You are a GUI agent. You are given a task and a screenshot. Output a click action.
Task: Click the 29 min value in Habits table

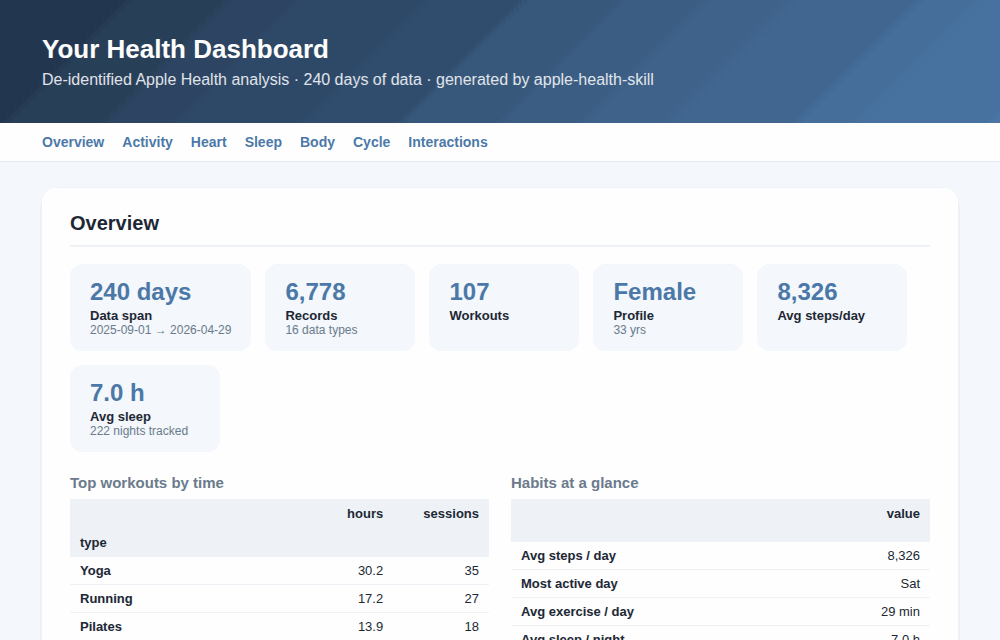coord(900,612)
